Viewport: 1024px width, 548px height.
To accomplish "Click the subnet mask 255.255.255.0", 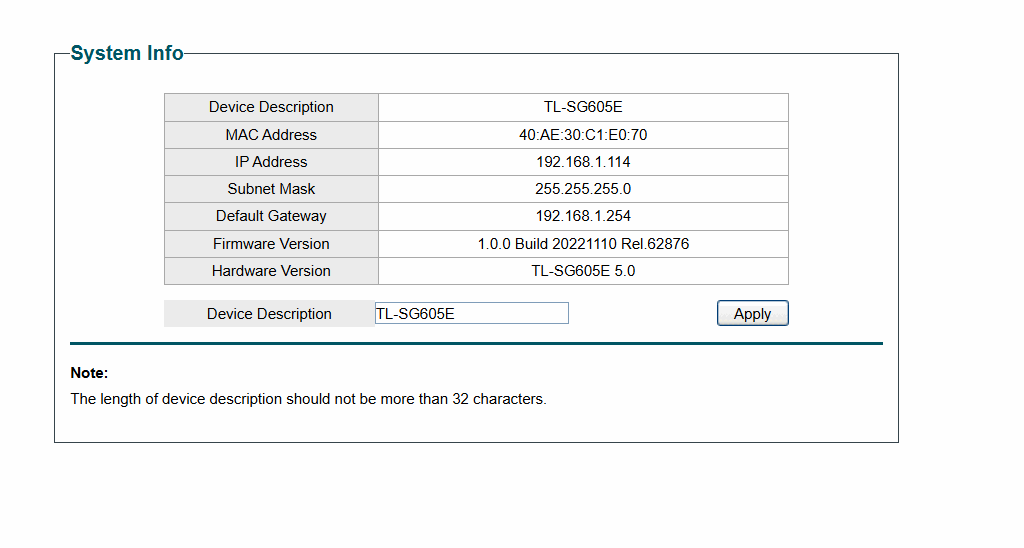I will tap(583, 189).
